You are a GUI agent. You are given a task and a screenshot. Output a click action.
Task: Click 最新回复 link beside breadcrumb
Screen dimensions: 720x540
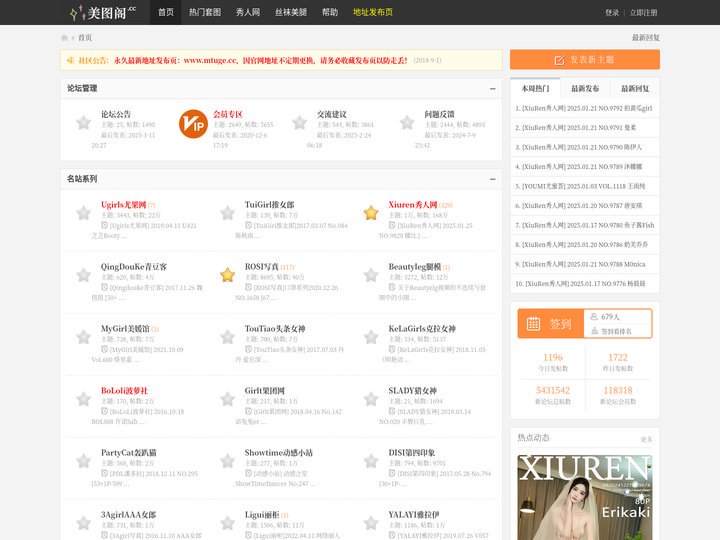(x=646, y=38)
